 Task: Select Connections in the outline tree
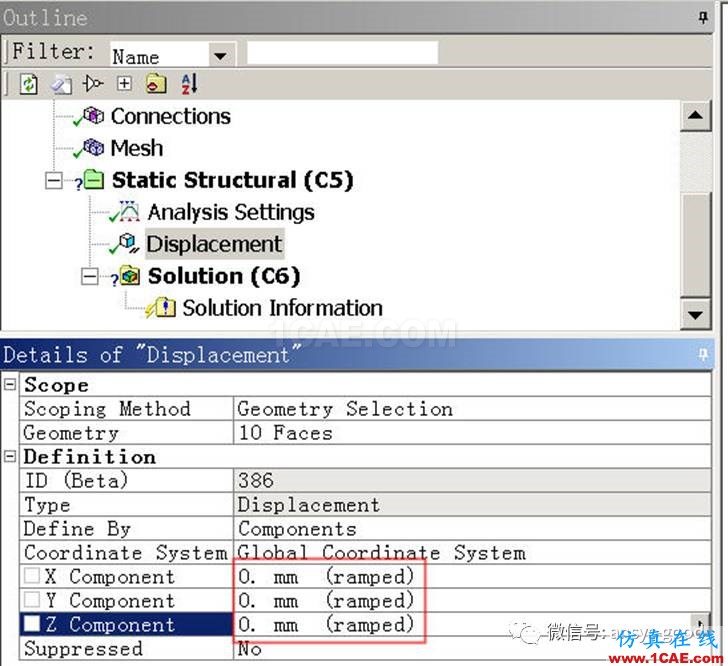click(170, 116)
